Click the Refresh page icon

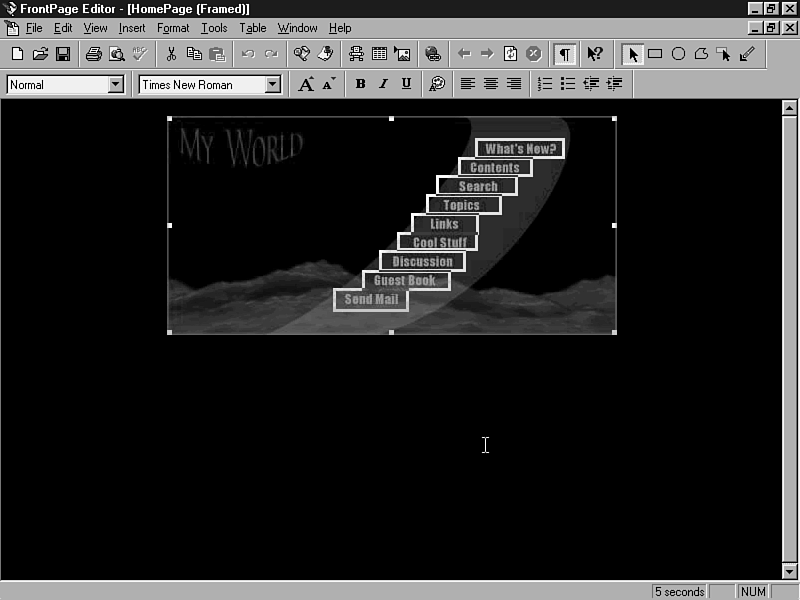[x=510, y=54]
